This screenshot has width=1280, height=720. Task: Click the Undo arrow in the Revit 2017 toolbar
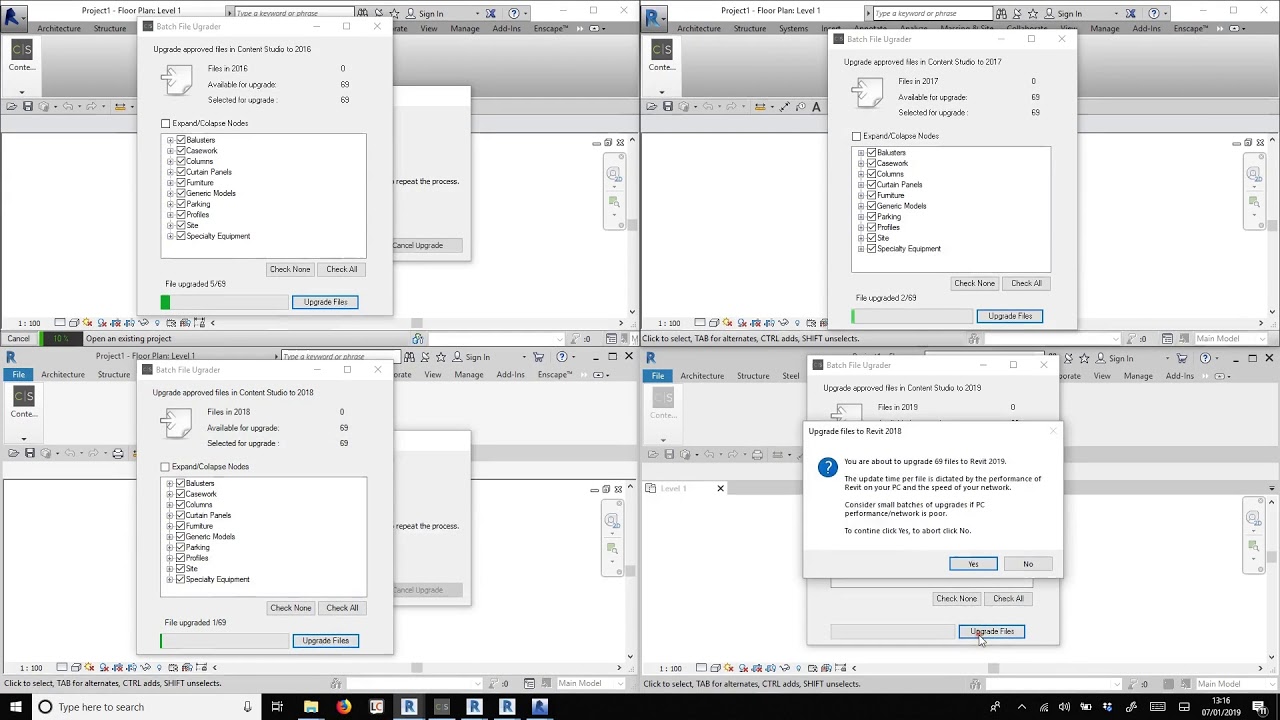point(708,107)
